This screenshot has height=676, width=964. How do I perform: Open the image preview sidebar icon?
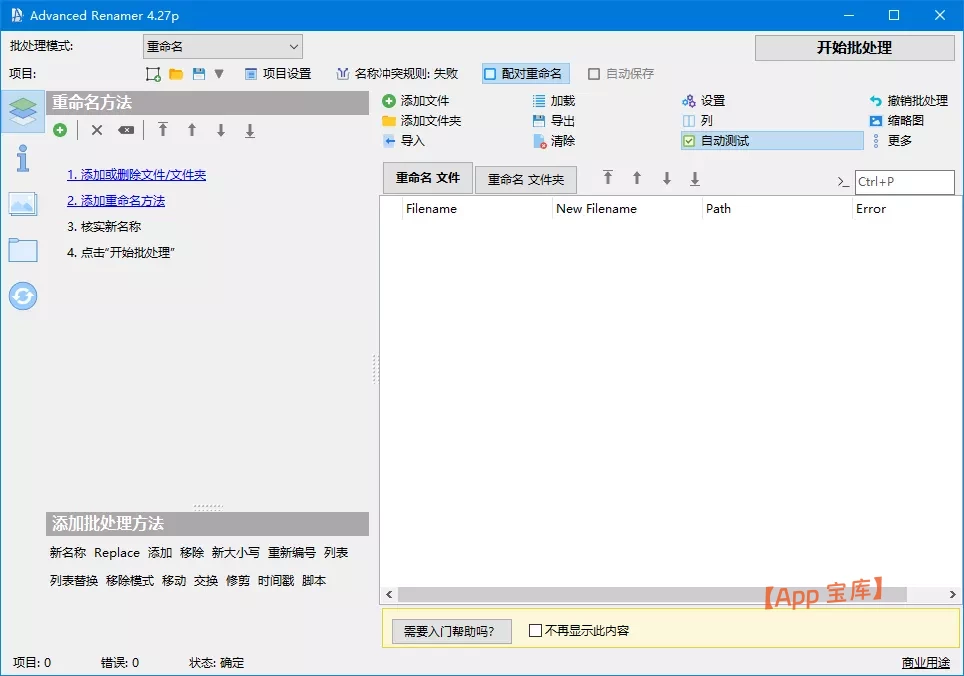(23, 204)
